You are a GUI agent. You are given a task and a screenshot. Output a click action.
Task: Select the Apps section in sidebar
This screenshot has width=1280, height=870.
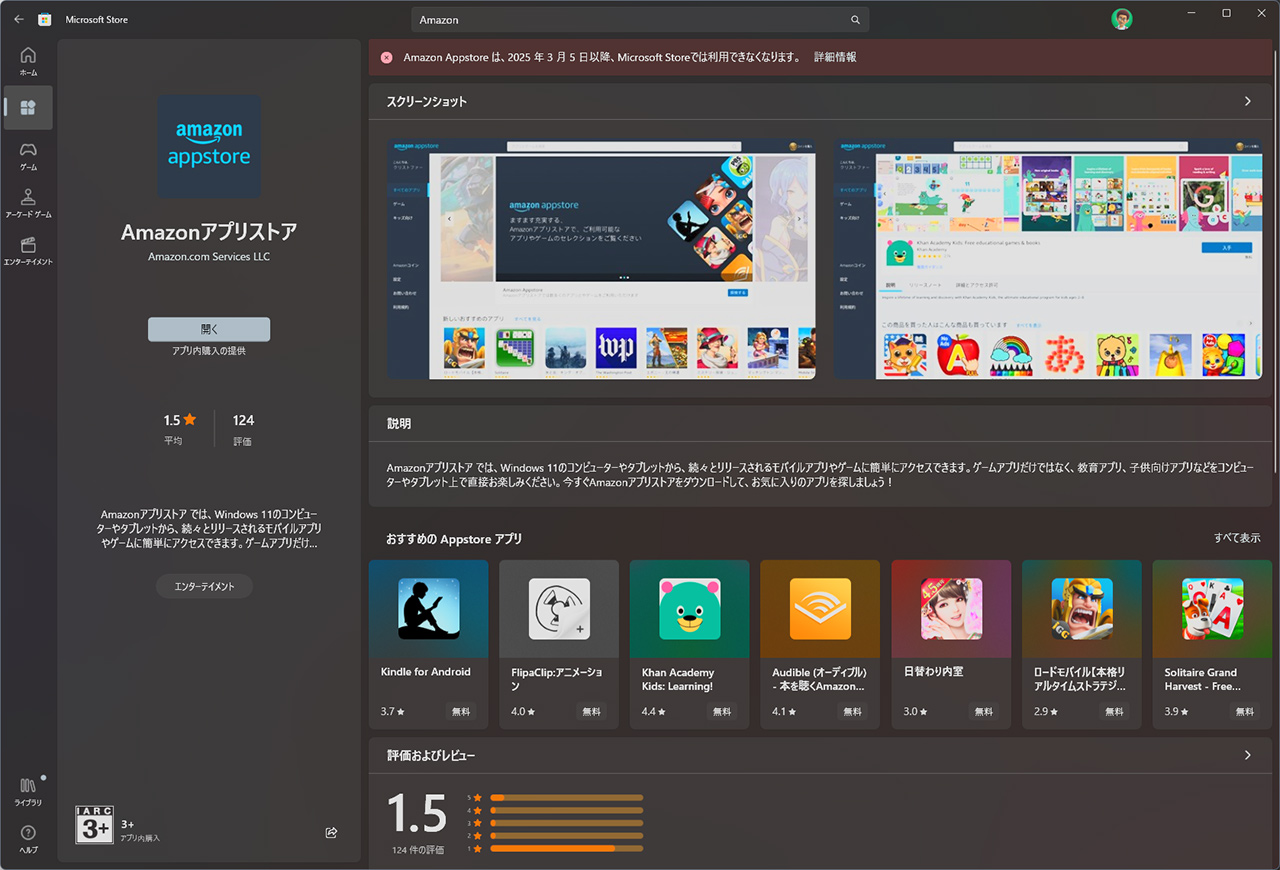click(28, 108)
